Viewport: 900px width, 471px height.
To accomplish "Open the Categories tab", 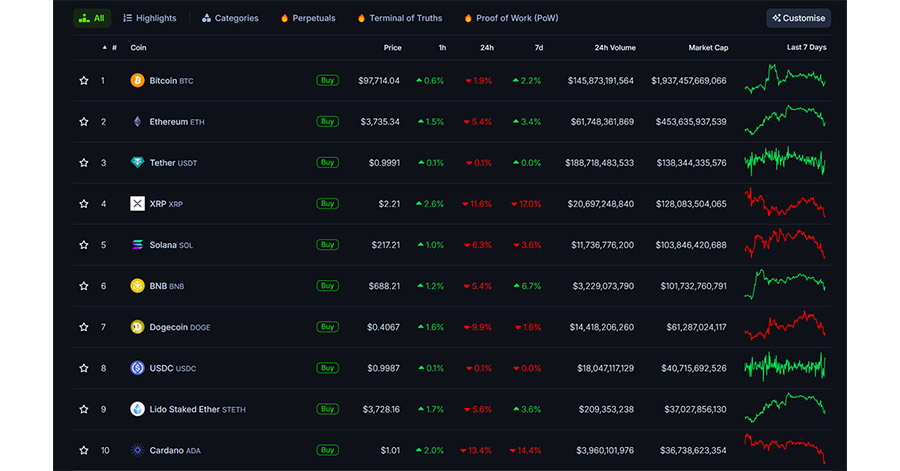I will (230, 18).
